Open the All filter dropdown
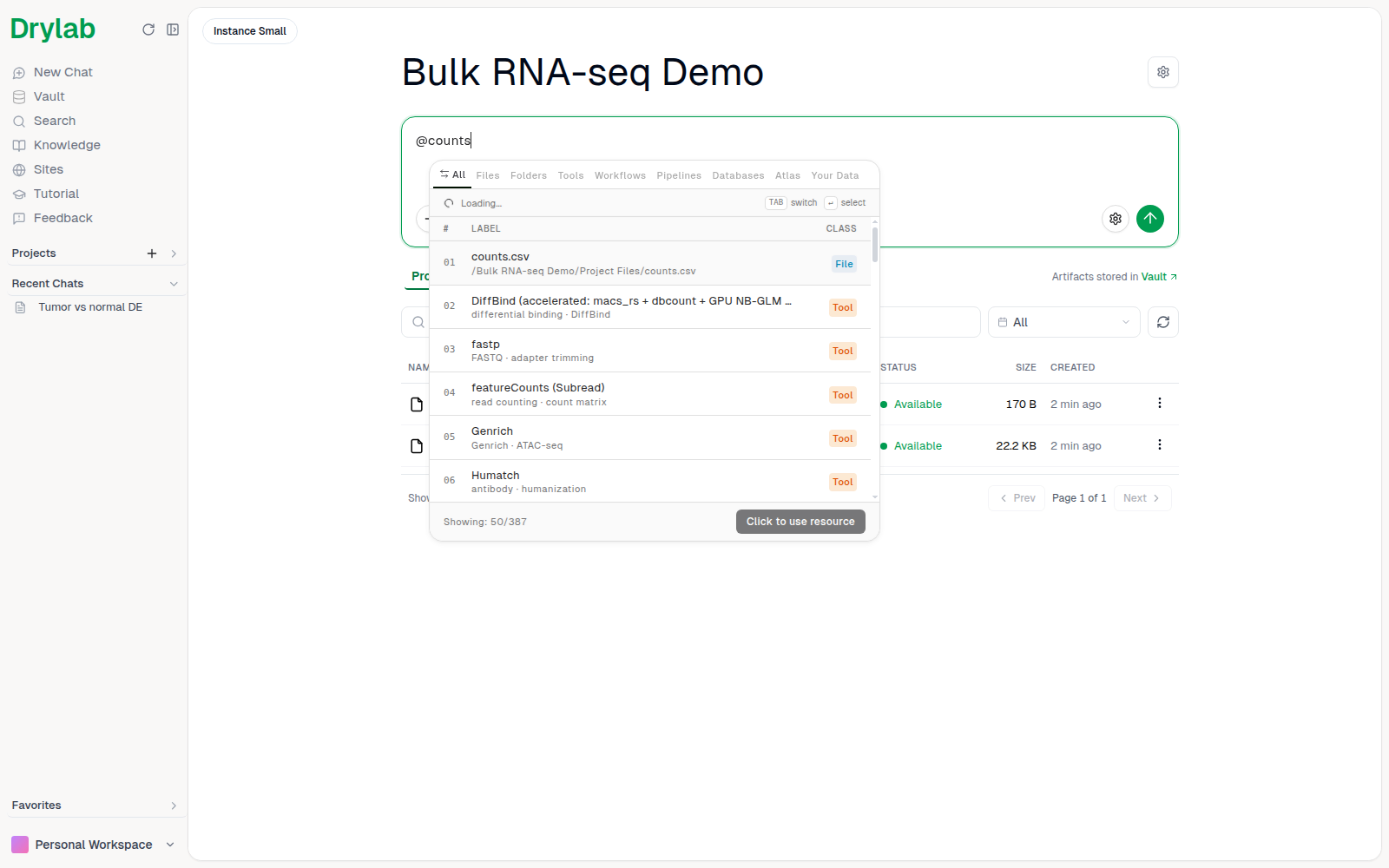 [1064, 322]
